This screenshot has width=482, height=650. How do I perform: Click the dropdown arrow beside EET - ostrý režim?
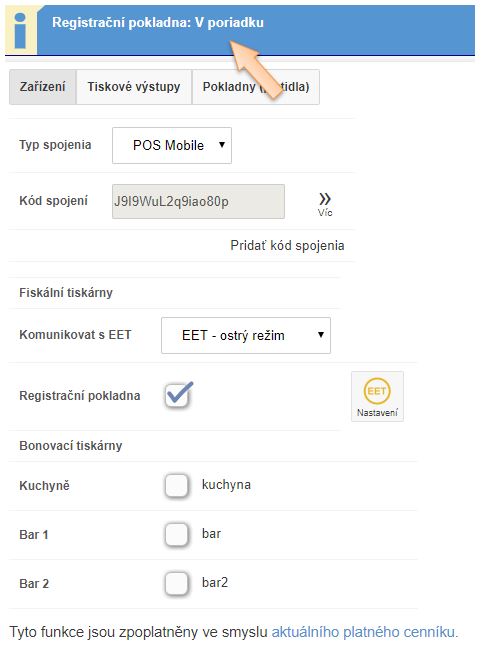coord(320,335)
